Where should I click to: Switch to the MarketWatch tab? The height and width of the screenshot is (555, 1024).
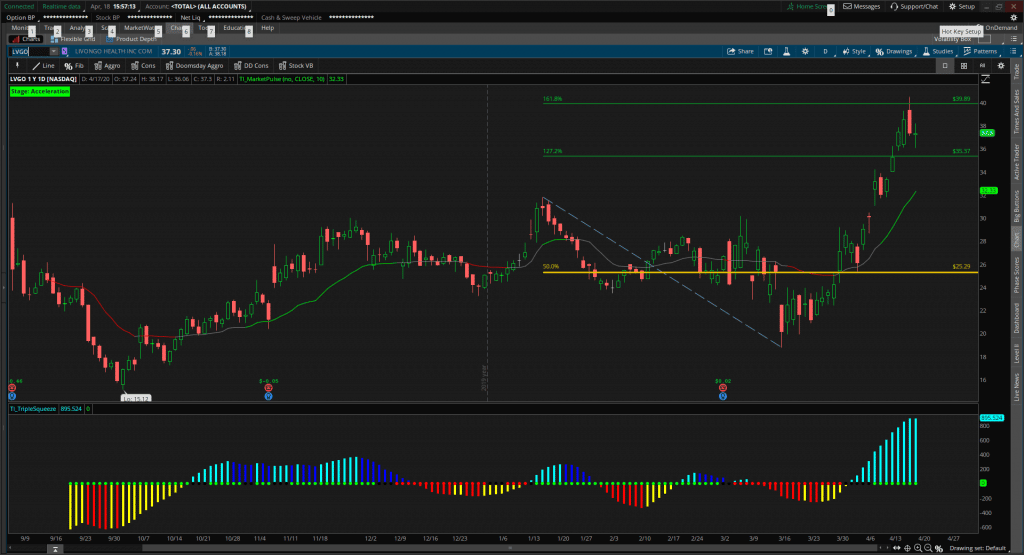[x=141, y=28]
